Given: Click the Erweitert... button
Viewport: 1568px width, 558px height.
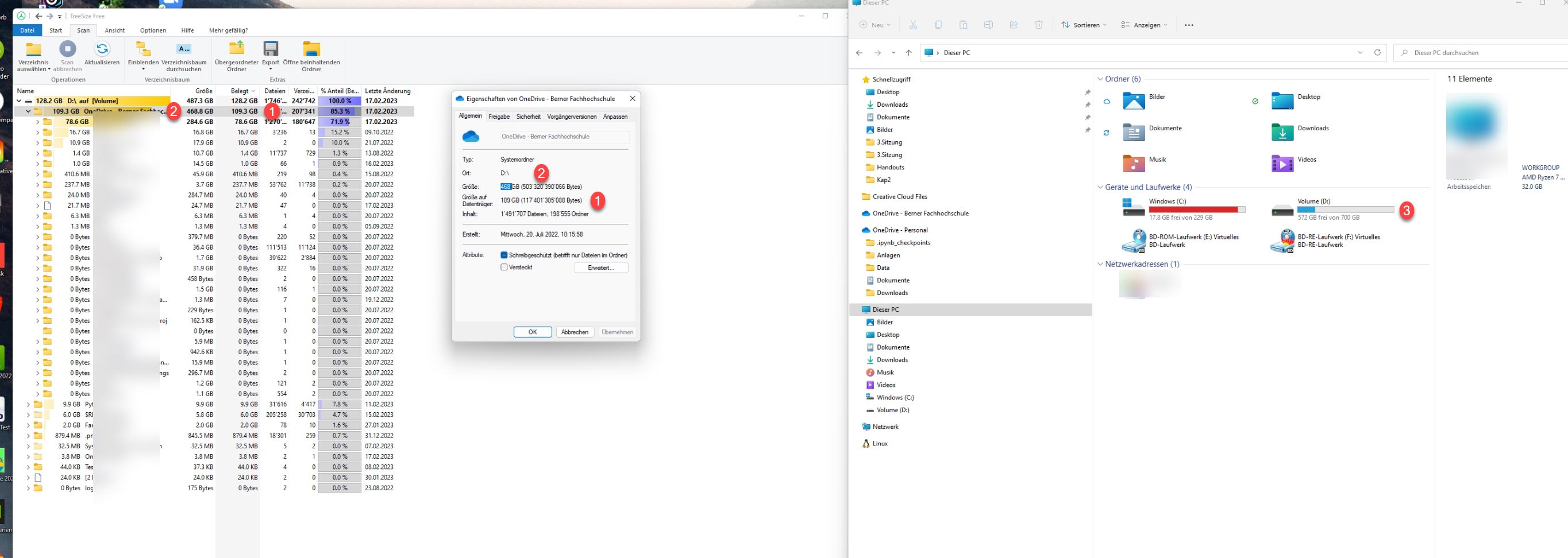Looking at the screenshot, I should point(602,268).
